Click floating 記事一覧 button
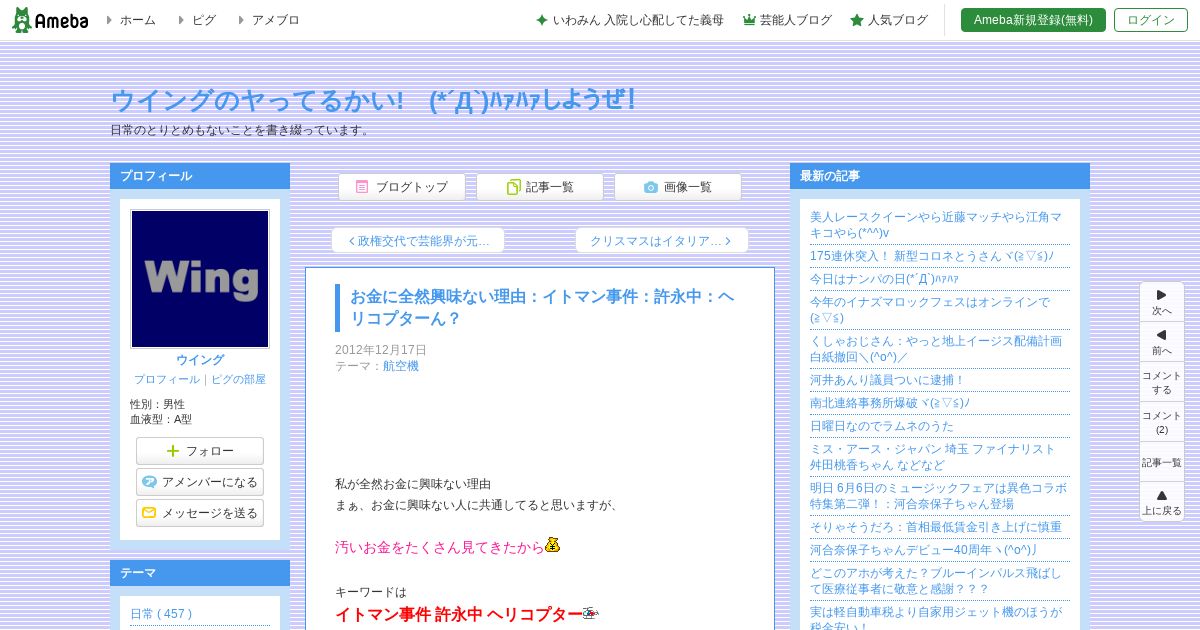Image resolution: width=1200 pixels, height=630 pixels. [1162, 462]
